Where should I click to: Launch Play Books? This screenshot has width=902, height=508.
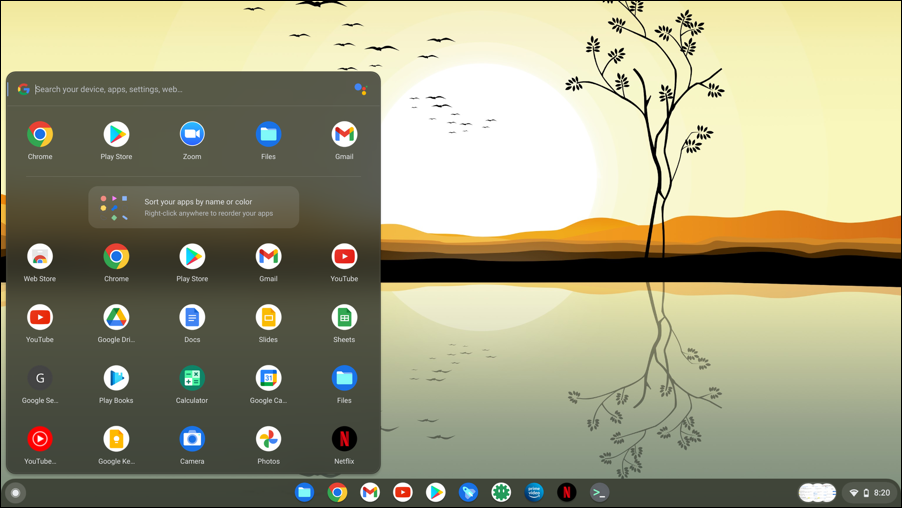point(116,379)
